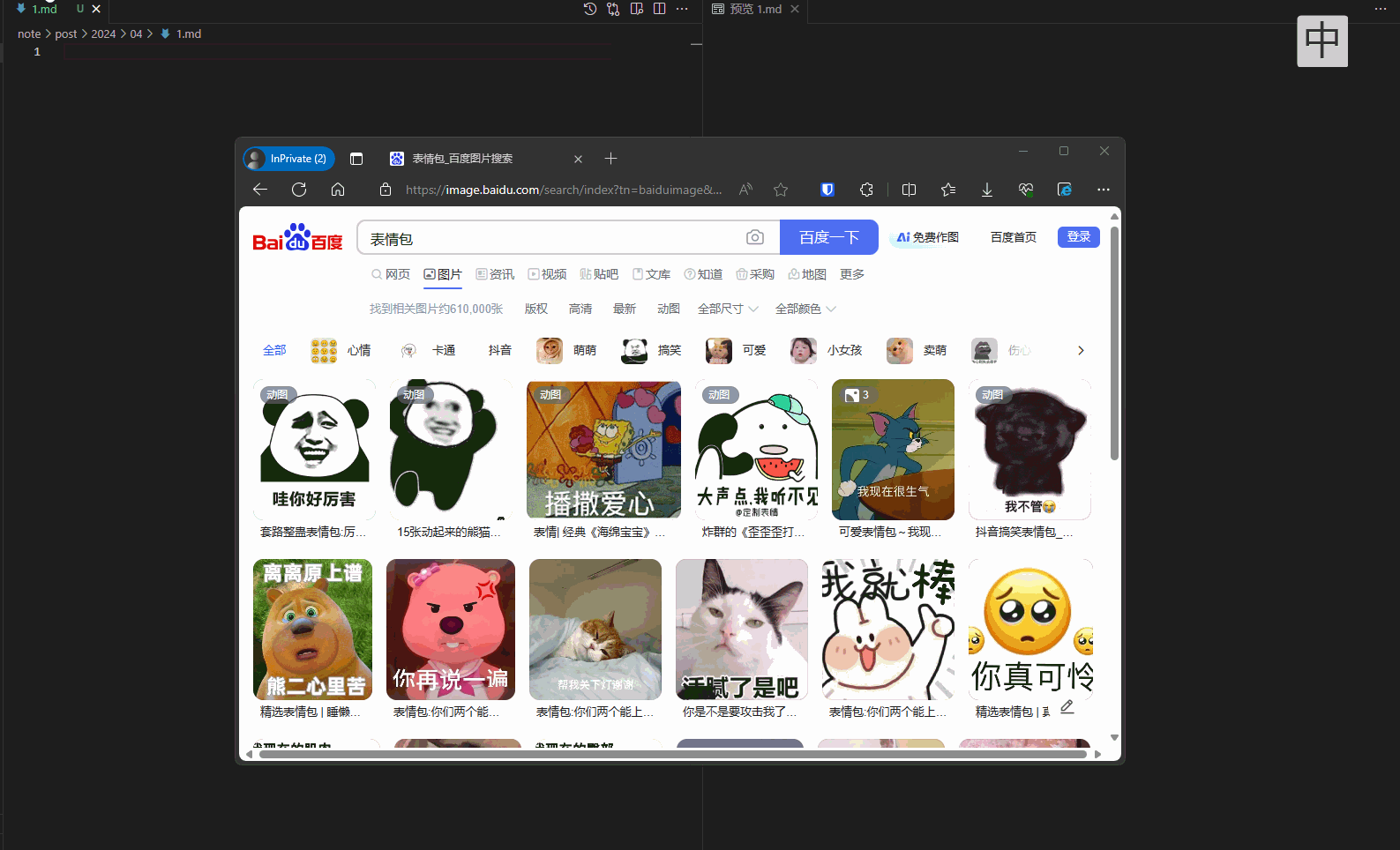
Task: Click the 登录 login button
Action: coord(1078,237)
